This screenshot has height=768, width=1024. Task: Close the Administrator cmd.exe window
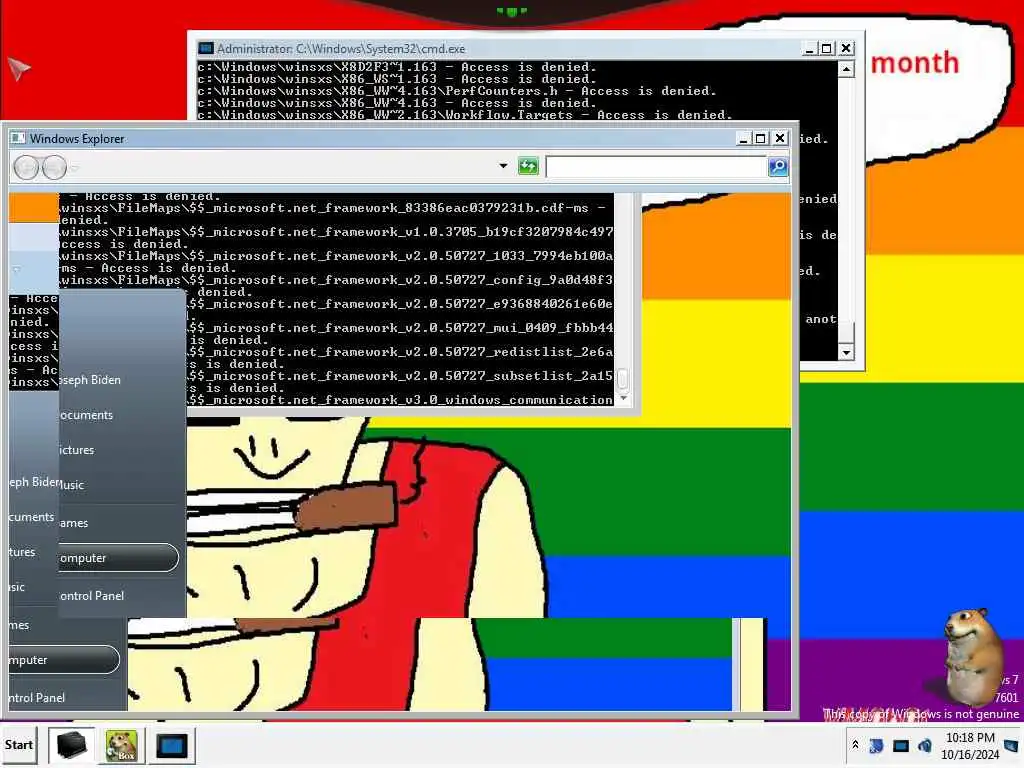coord(846,48)
